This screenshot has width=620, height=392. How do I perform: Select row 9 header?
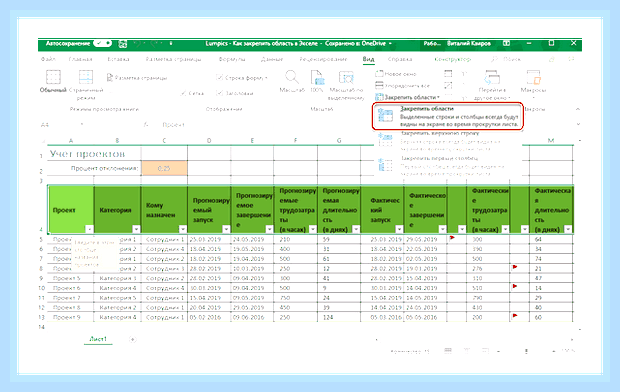(x=42, y=278)
